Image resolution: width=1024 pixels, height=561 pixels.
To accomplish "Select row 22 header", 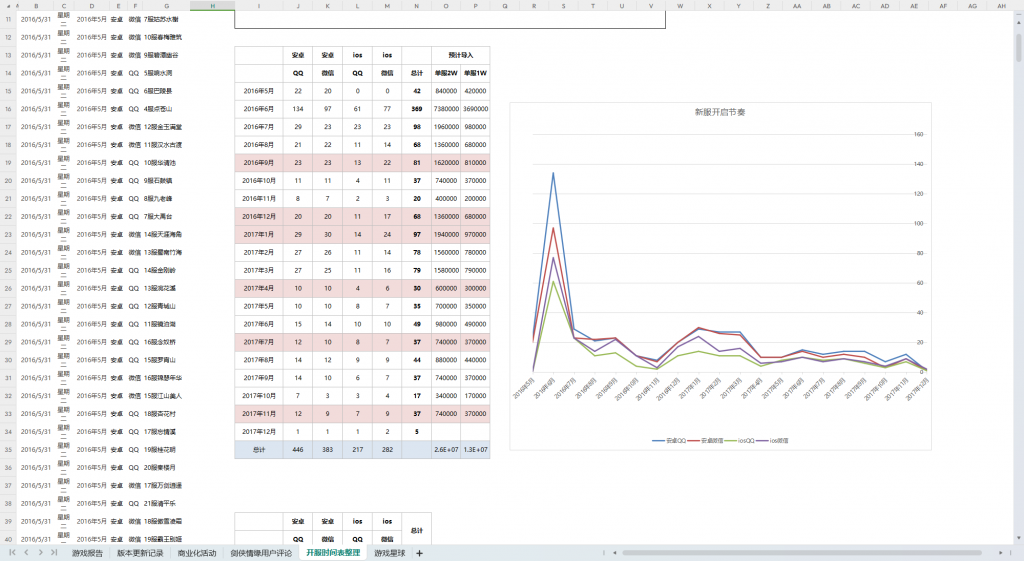I will [9, 216].
